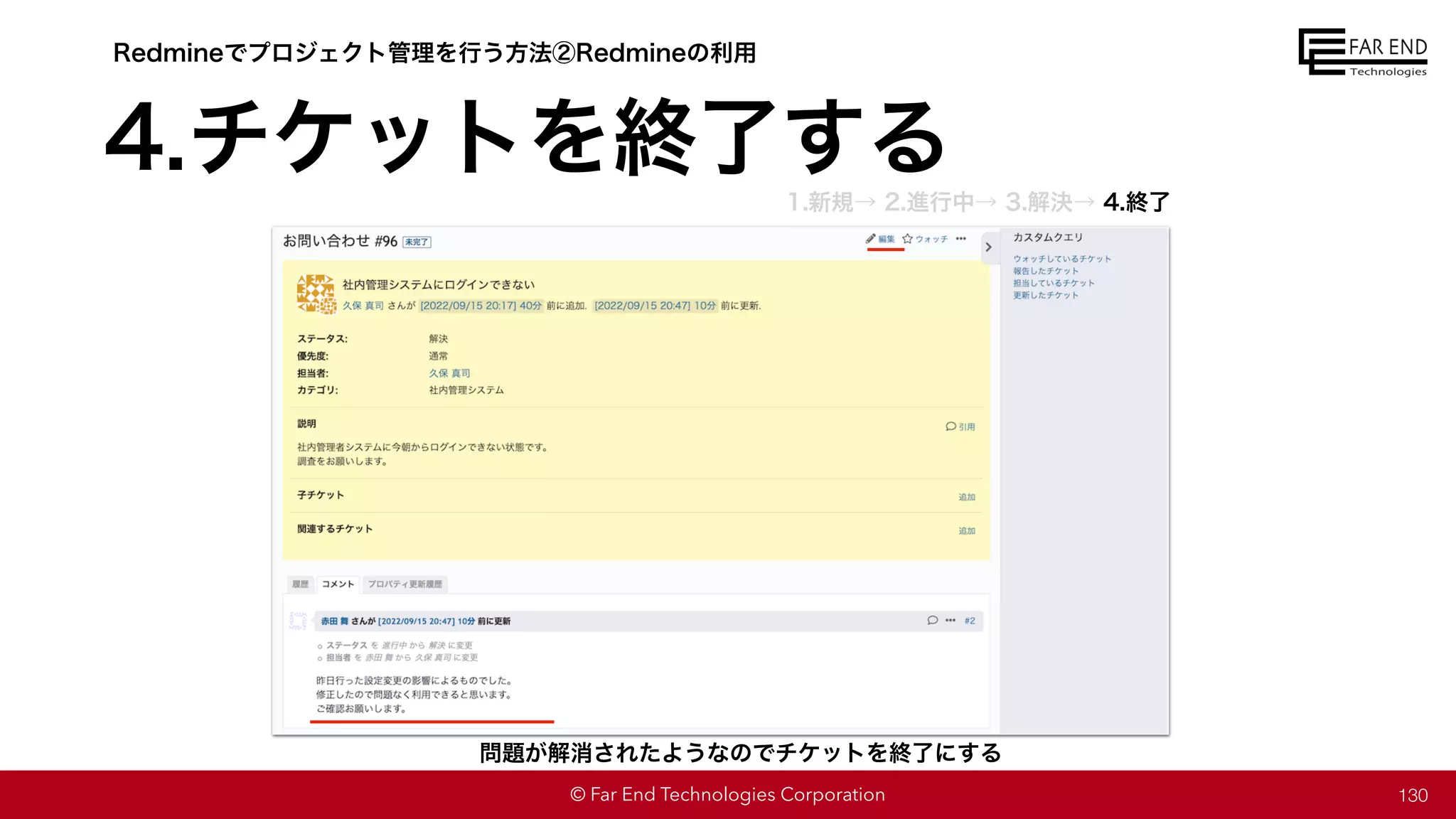This screenshot has width=1456, height=819.
Task: Click the 未完了 status badge
Action: 417,242
